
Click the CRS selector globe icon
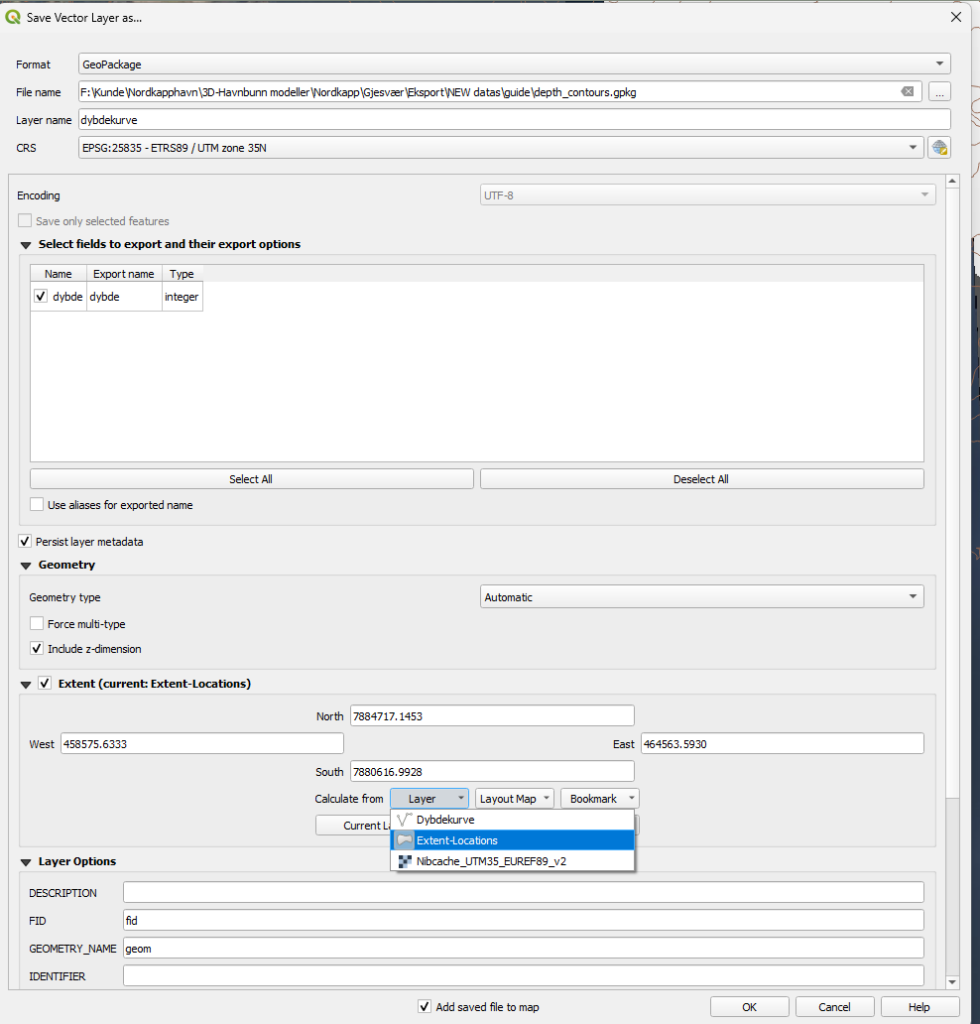click(x=938, y=148)
